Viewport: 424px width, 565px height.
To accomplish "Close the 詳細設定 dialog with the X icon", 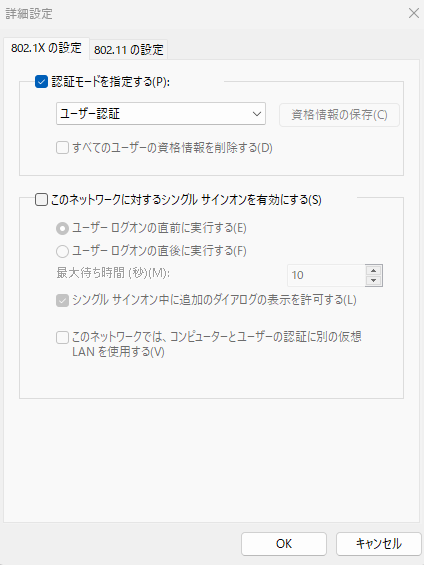I will [414, 13].
